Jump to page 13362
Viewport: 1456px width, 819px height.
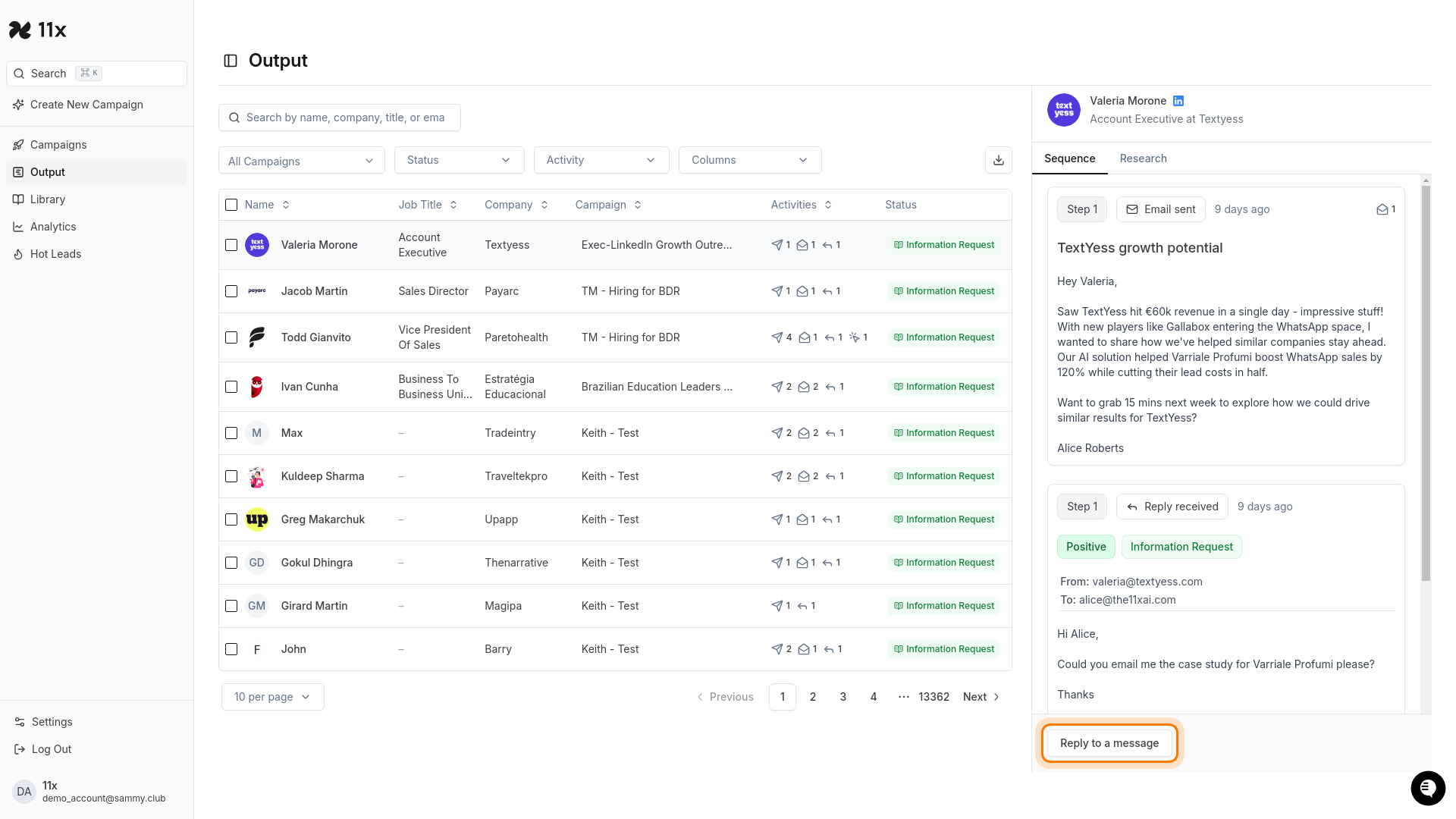coord(934,697)
